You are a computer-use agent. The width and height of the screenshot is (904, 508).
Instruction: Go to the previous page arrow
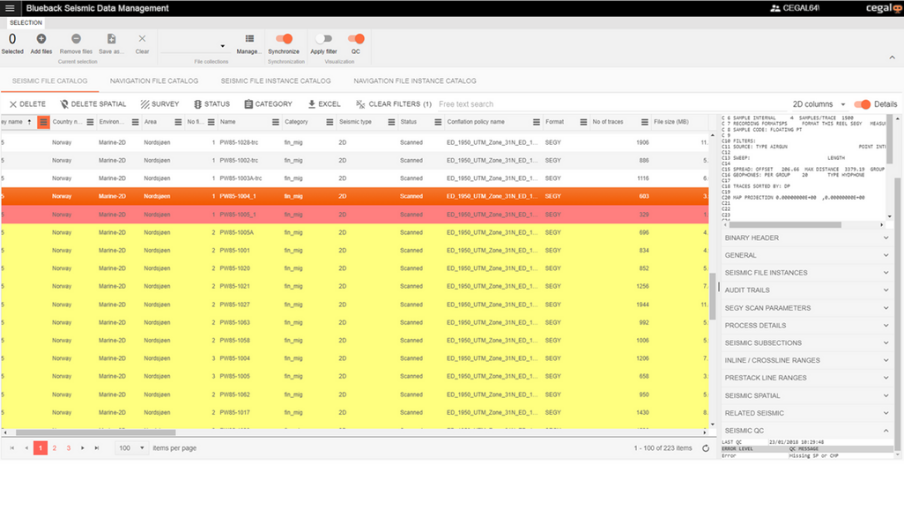coord(26,448)
